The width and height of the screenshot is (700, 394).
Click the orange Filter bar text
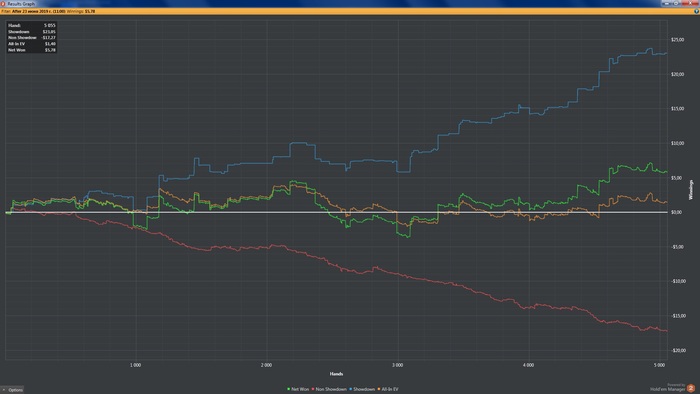coord(48,11)
